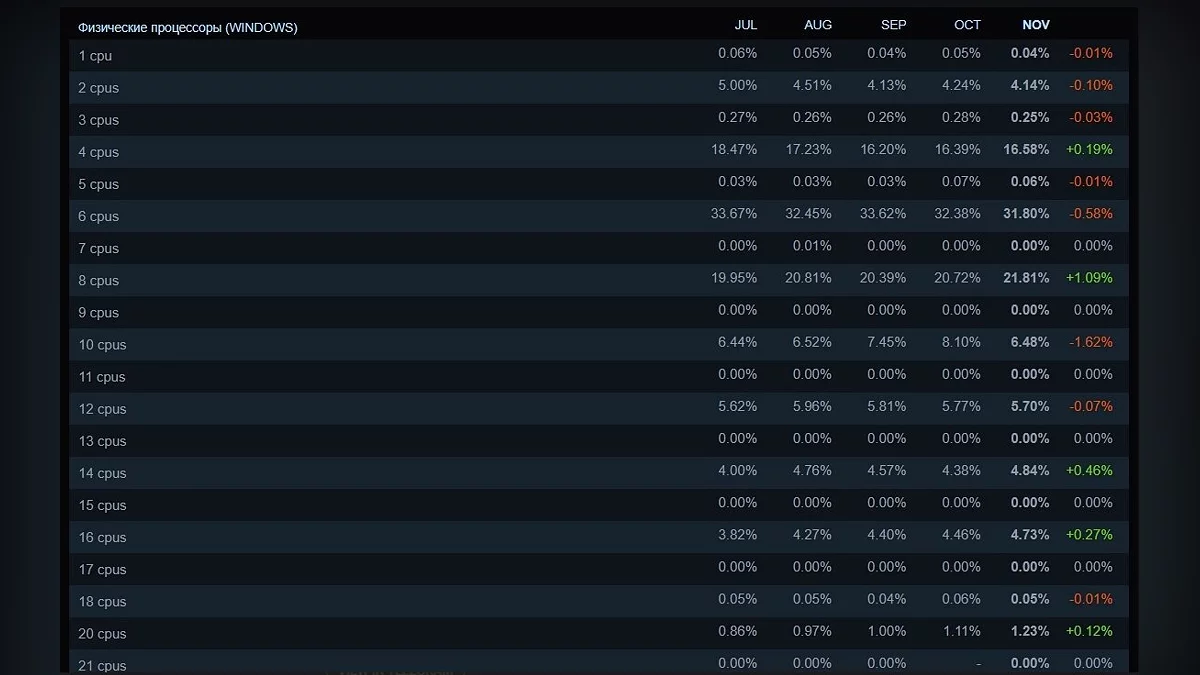Select the +0.46% change for 14 cpus
The height and width of the screenshot is (675, 1200).
(x=1089, y=471)
